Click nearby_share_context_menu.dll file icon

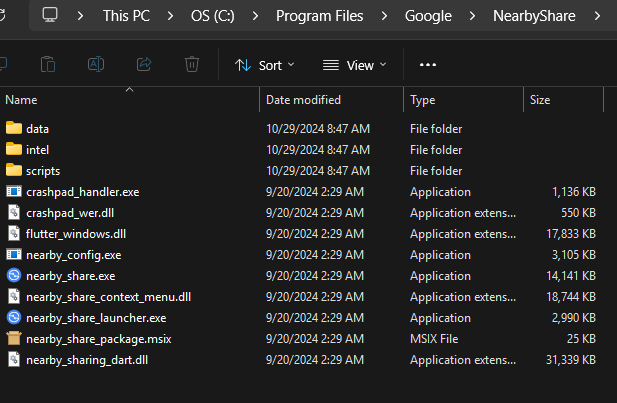[x=14, y=296]
